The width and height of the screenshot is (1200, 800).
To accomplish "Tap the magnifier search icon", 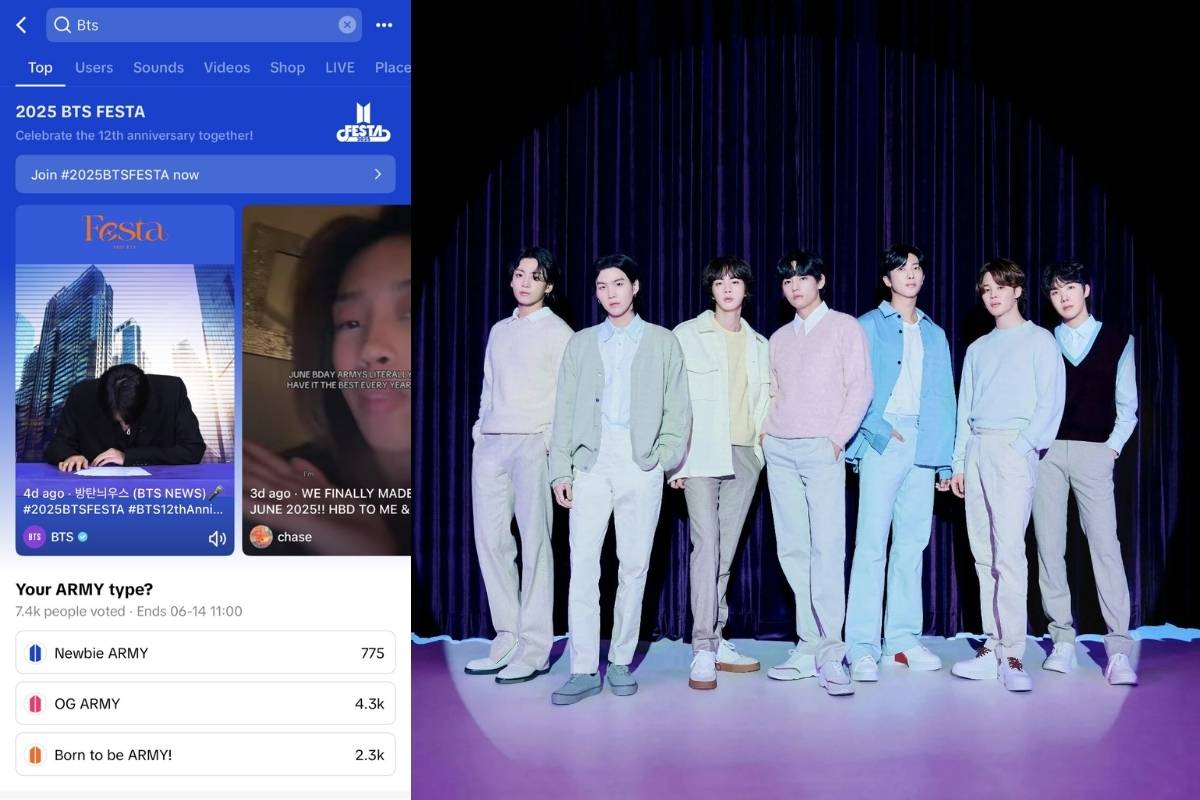I will [62, 25].
